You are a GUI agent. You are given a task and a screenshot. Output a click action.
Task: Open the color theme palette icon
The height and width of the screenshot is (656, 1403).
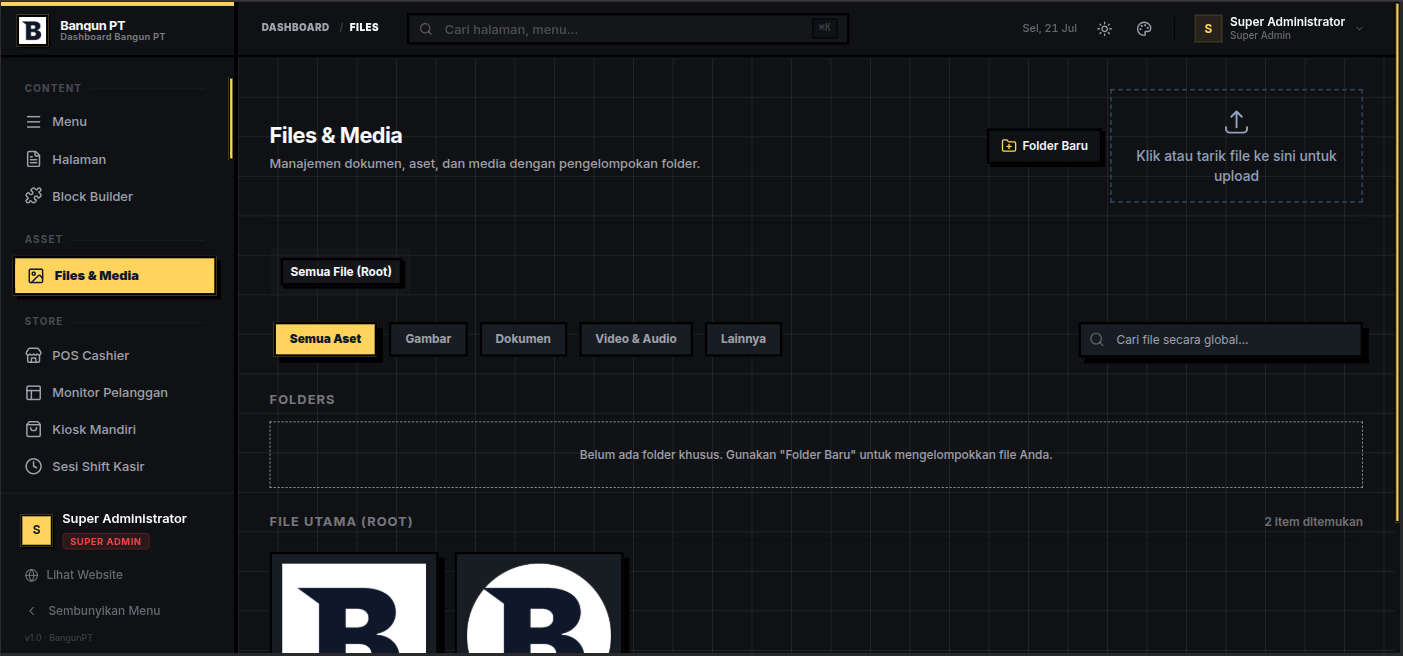[x=1144, y=29]
